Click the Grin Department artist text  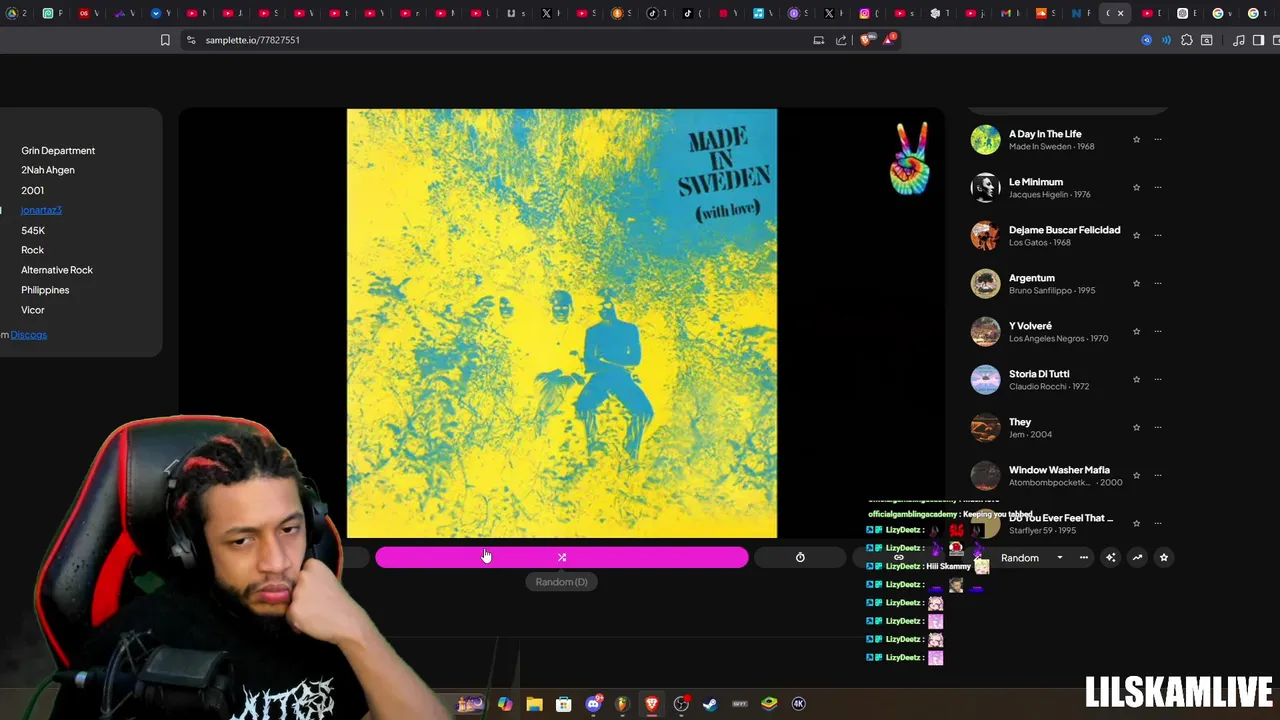pos(58,150)
